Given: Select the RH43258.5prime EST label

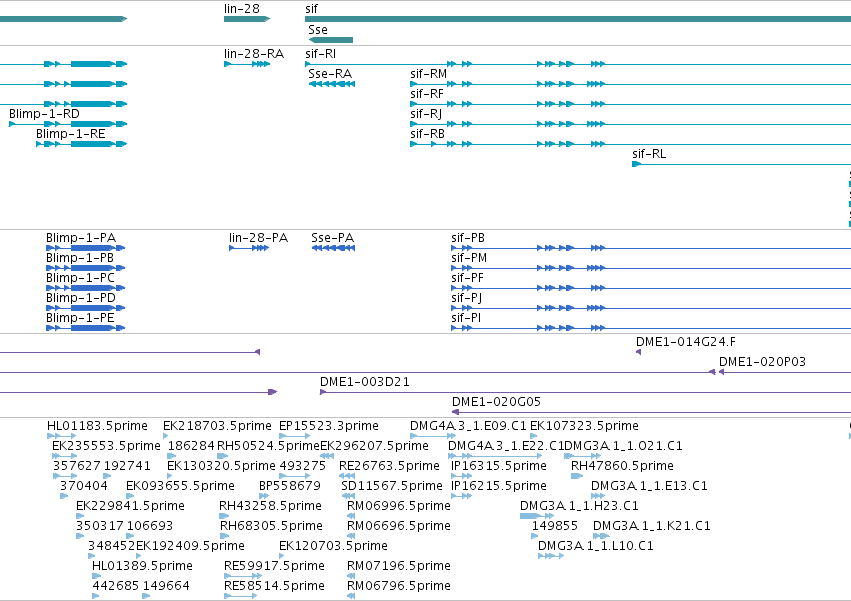Looking at the screenshot, I should coord(270,505).
